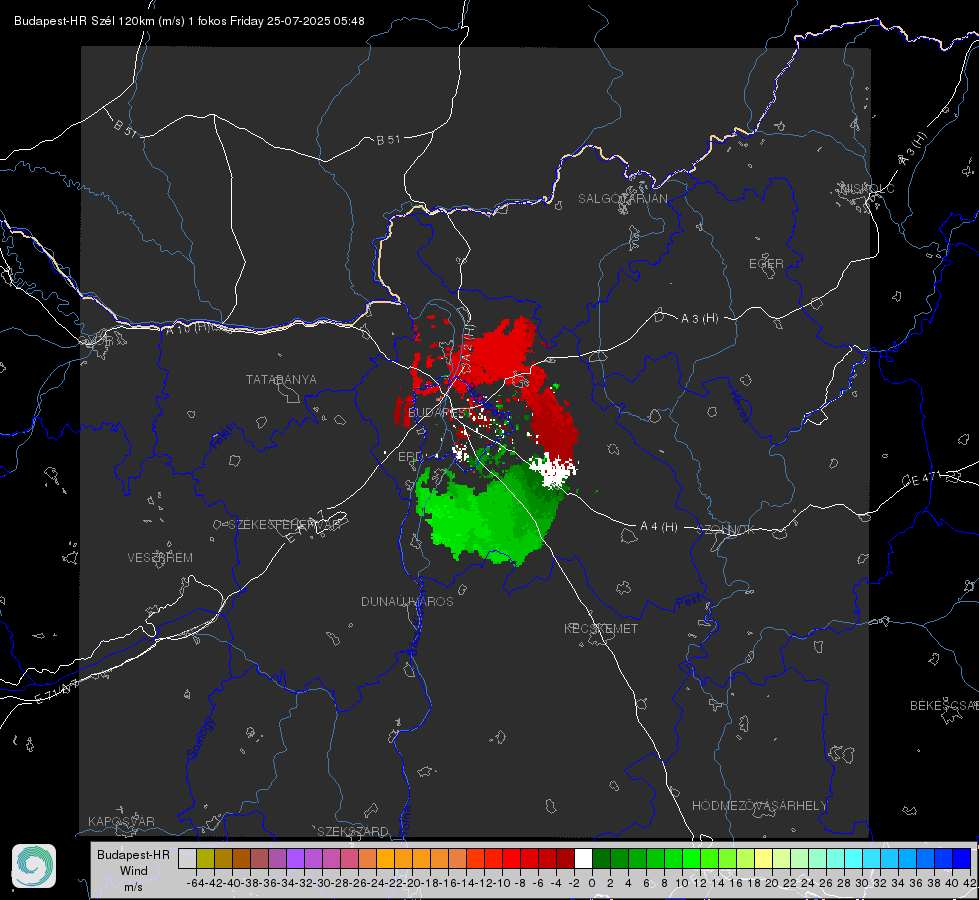
Task: Click the SZOLNOK city label
Action: (727, 530)
